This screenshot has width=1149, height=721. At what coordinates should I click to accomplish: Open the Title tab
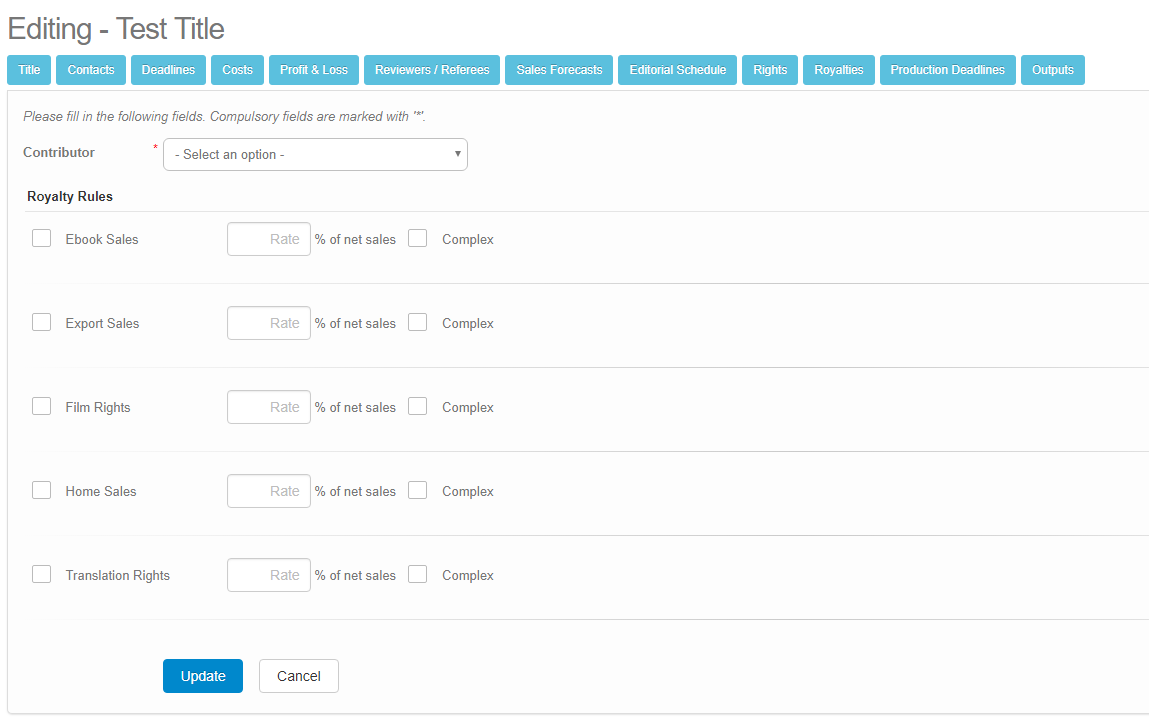click(29, 70)
